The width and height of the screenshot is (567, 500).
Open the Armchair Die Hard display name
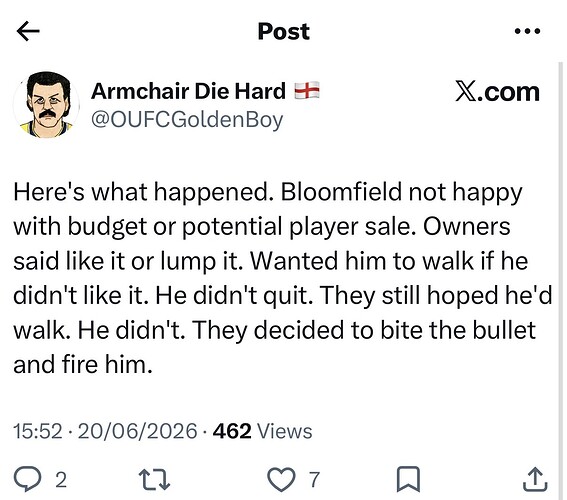(188, 91)
